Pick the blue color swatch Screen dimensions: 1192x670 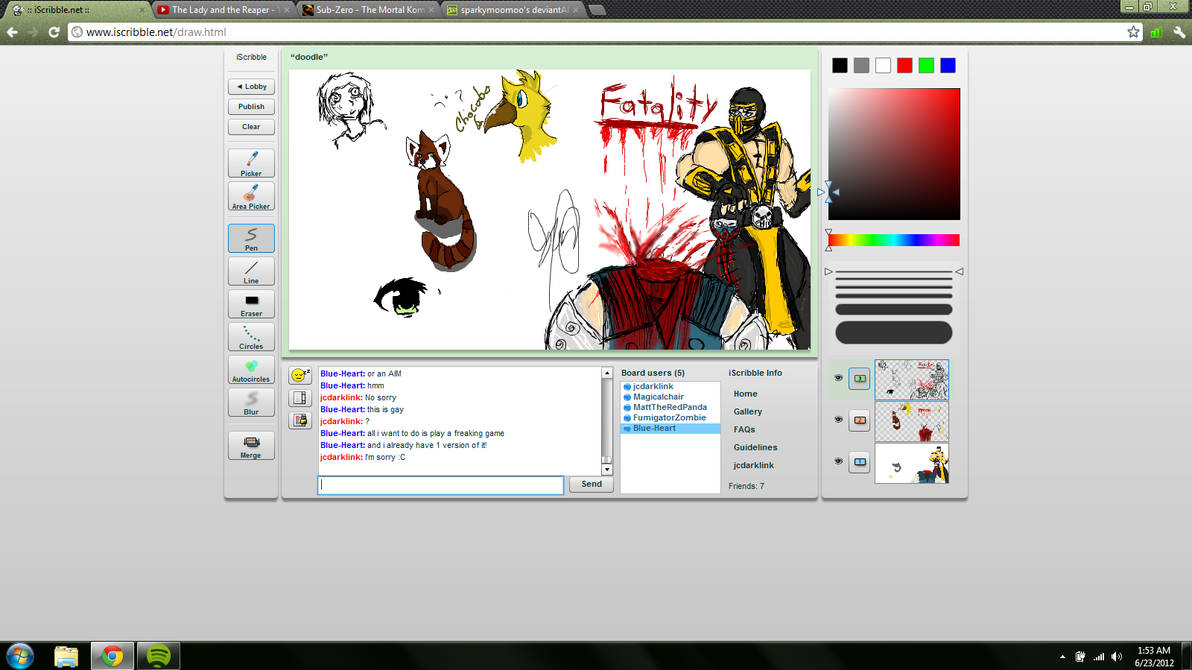[x=948, y=65]
